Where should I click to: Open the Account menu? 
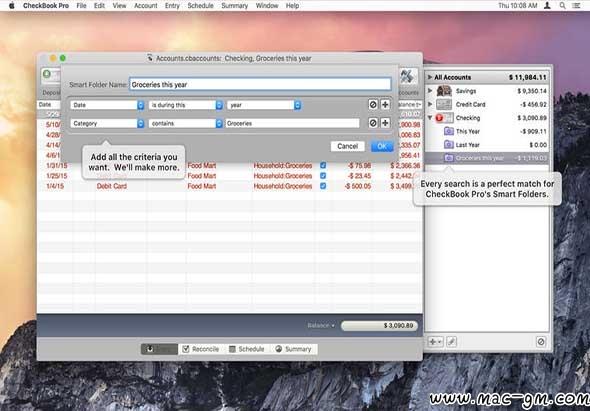click(x=146, y=6)
